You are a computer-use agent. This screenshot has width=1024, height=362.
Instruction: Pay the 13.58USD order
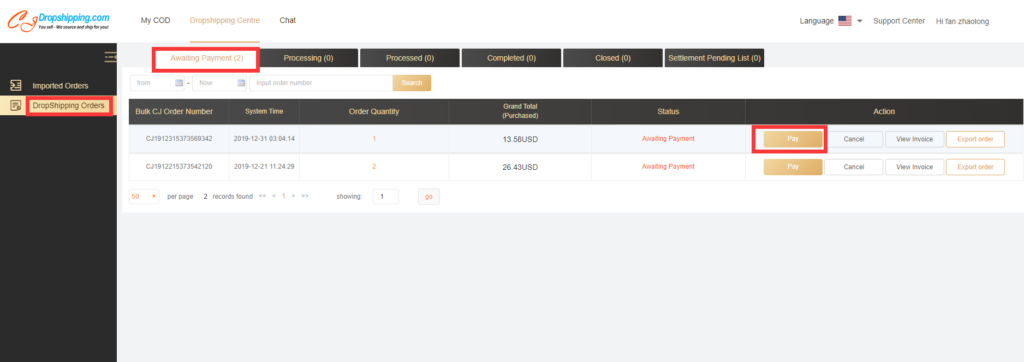coord(793,139)
